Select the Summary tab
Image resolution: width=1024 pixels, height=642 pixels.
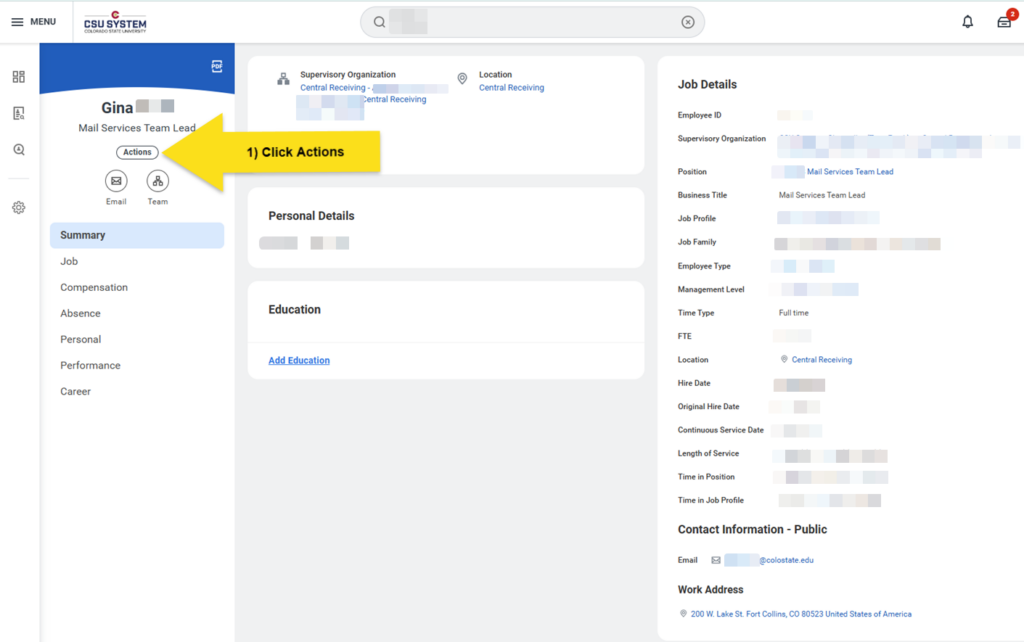coord(137,235)
